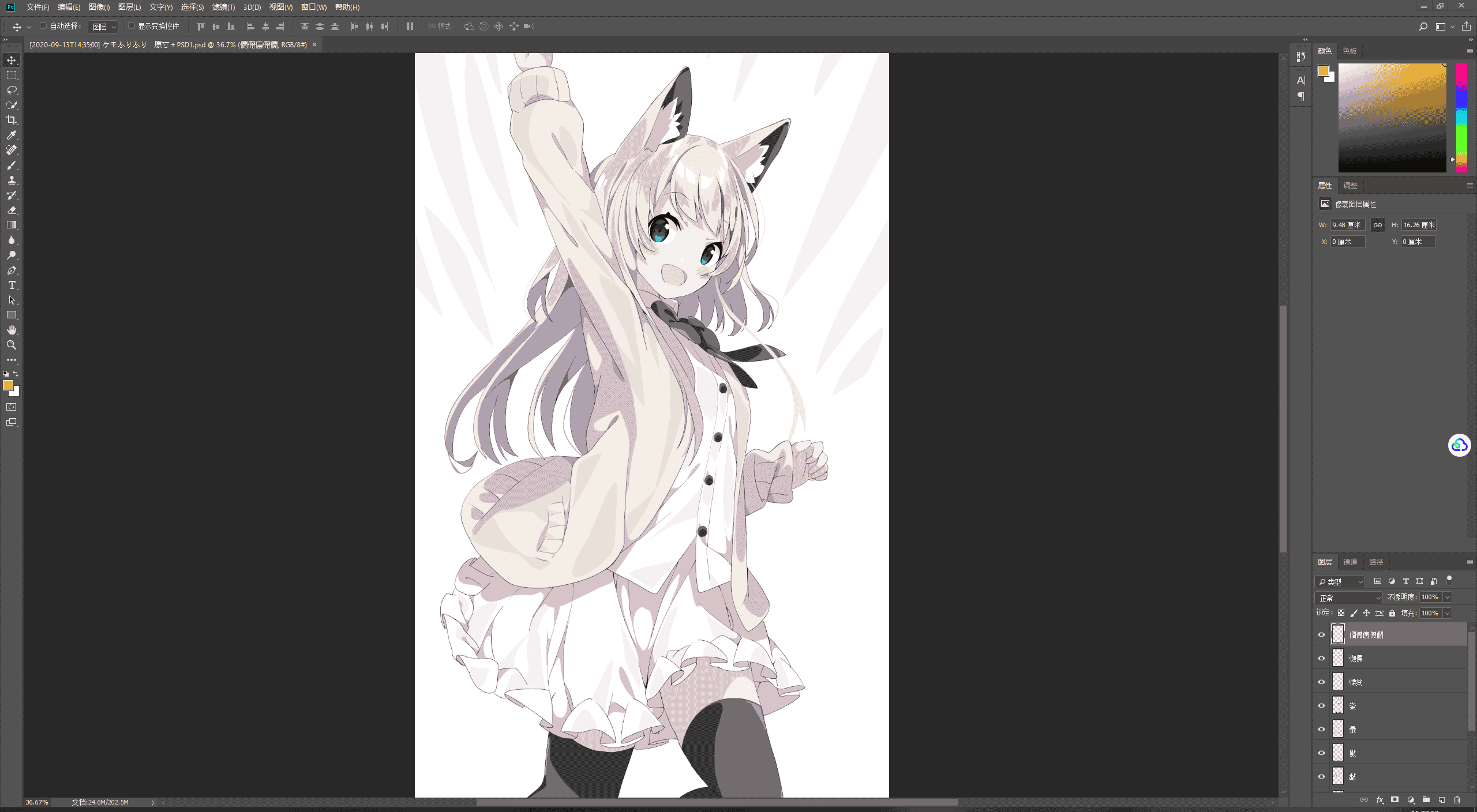Viewport: 1477px width, 812px height.
Task: Hide the topmost selected layer's eye icon
Action: (1321, 634)
